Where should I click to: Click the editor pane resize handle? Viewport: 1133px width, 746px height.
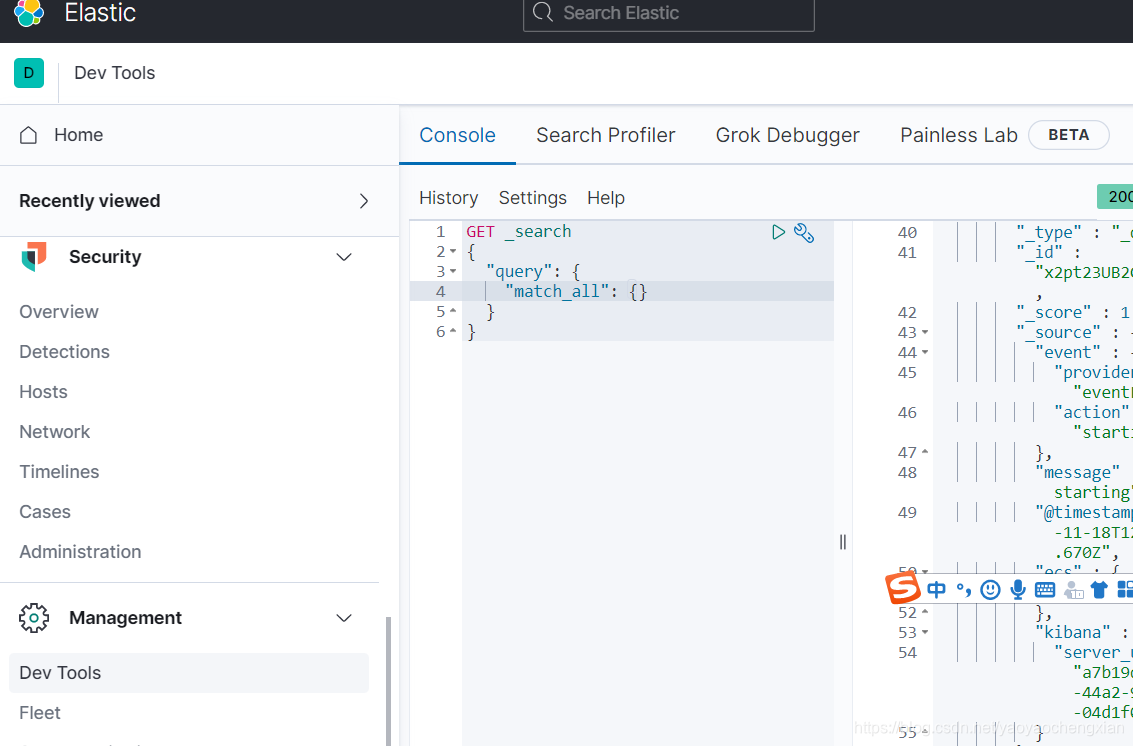843,542
